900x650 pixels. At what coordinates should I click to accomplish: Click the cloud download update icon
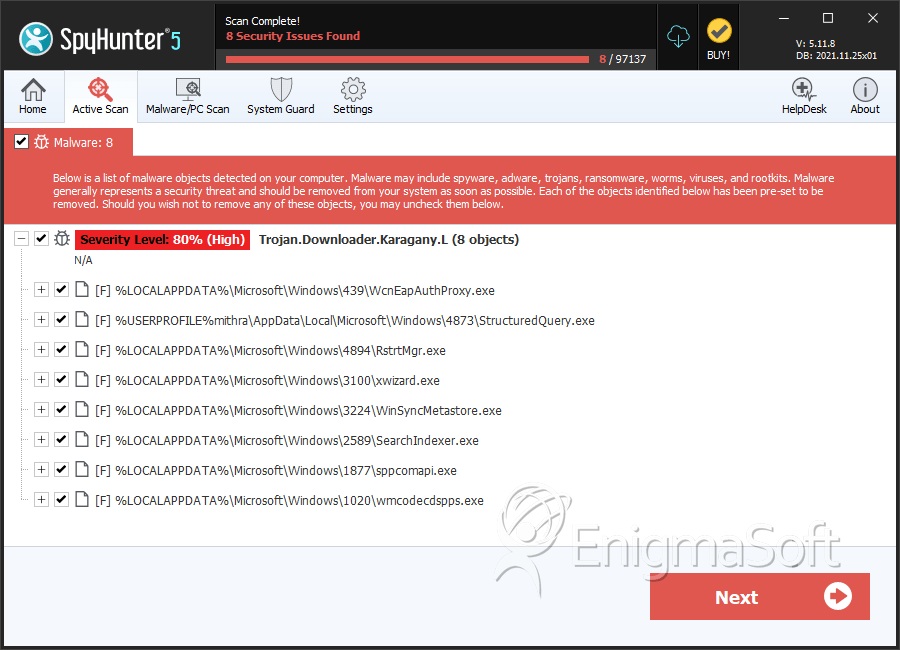tap(678, 37)
